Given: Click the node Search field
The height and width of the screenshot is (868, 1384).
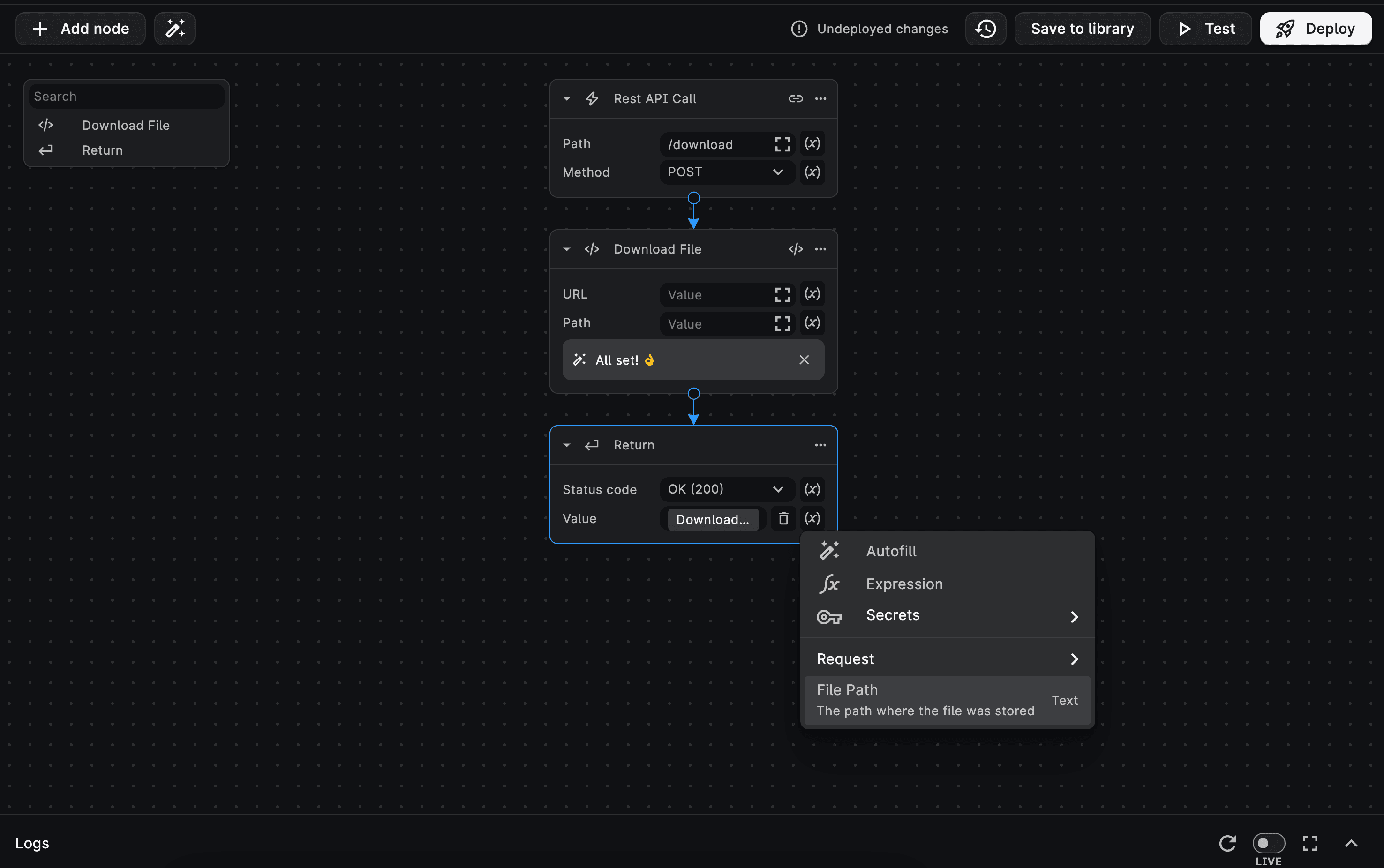Looking at the screenshot, I should 126,97.
